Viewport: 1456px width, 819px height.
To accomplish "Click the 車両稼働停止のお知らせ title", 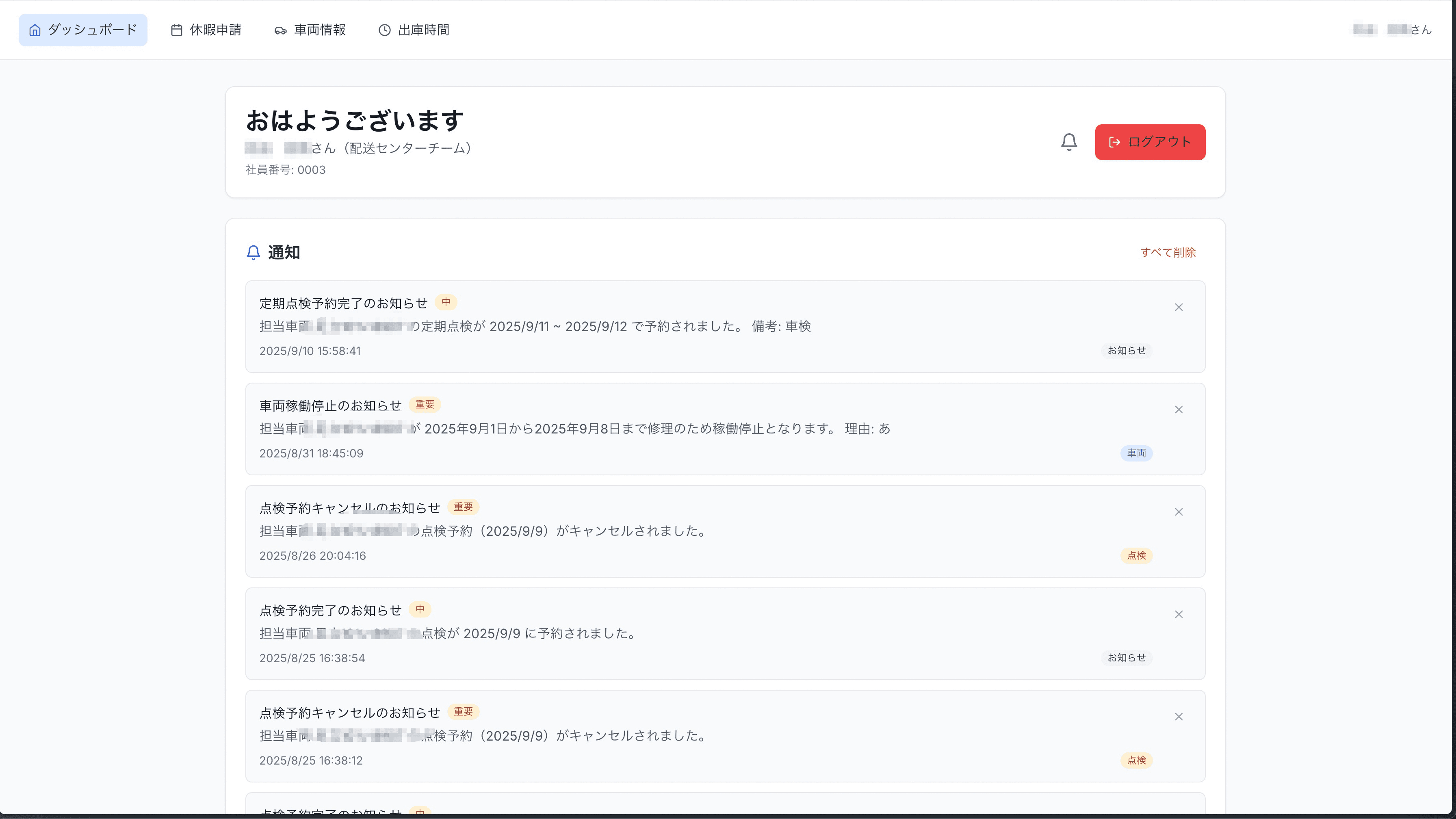I will 330,406.
